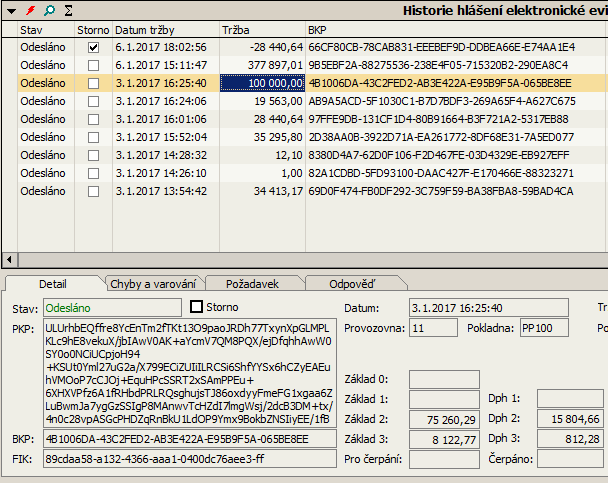
Task: Check Storno box for the 15:11:47 row
Action: coord(94,65)
